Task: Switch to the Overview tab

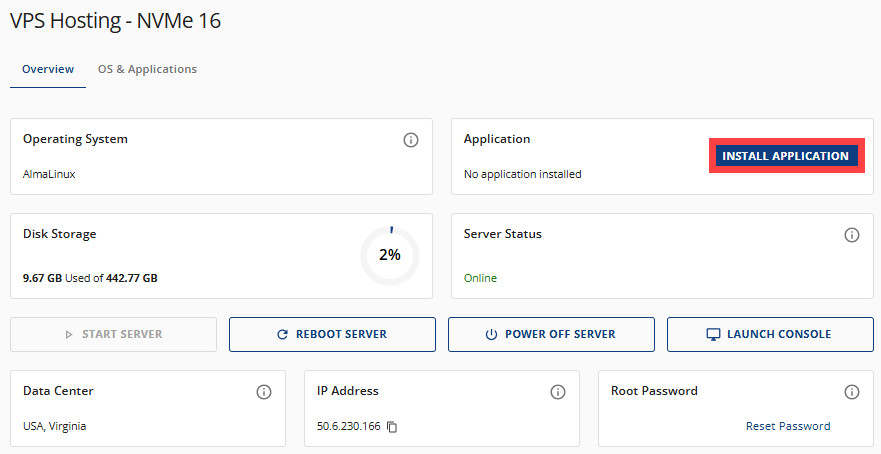Action: click(48, 69)
